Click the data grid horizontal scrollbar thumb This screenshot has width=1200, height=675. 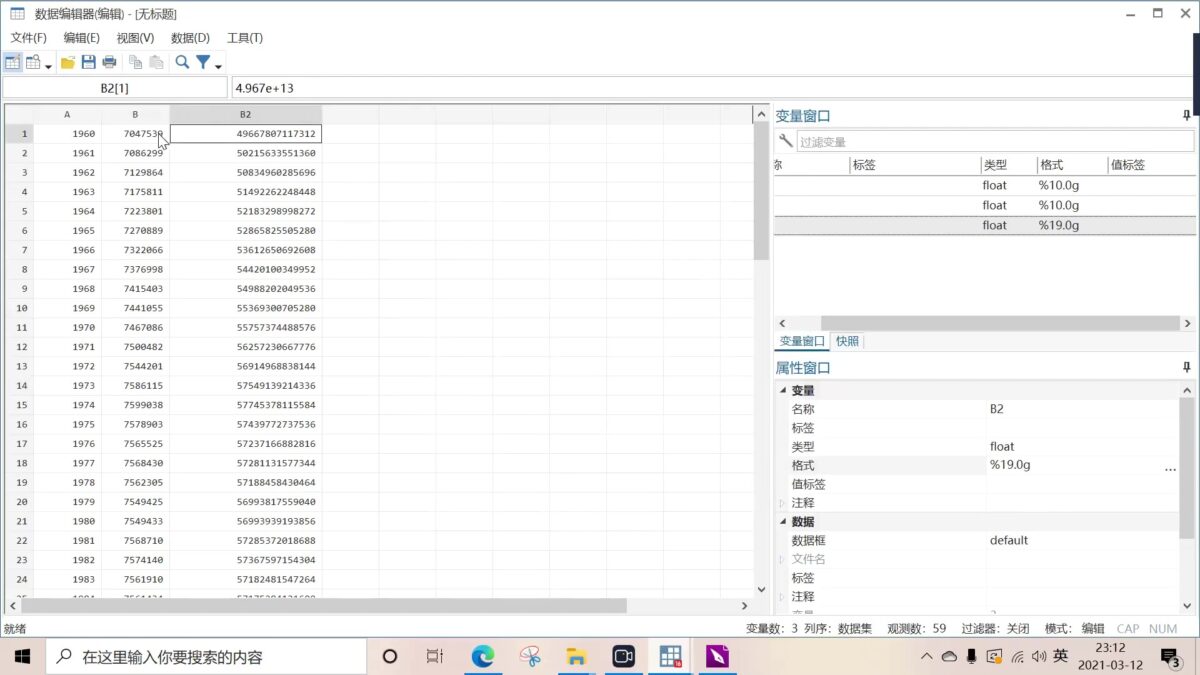pyautogui.click(x=324, y=606)
